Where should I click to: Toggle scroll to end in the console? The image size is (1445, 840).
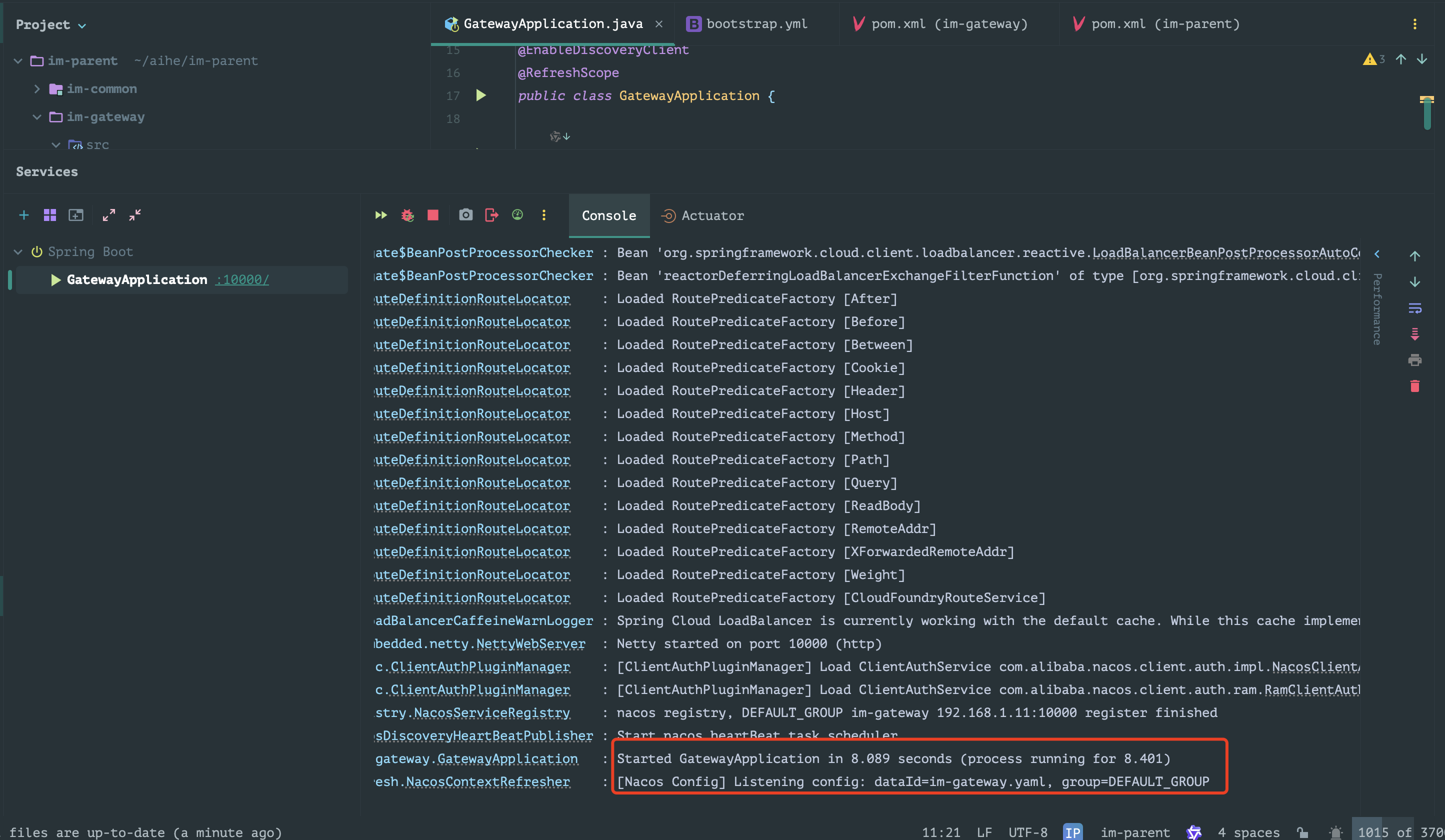[x=1414, y=334]
